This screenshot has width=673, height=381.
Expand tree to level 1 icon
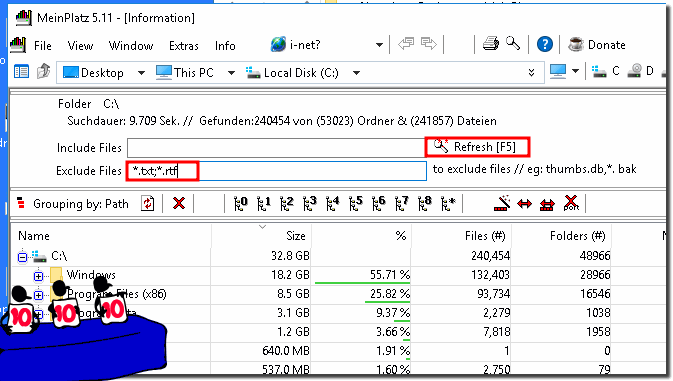click(264, 203)
